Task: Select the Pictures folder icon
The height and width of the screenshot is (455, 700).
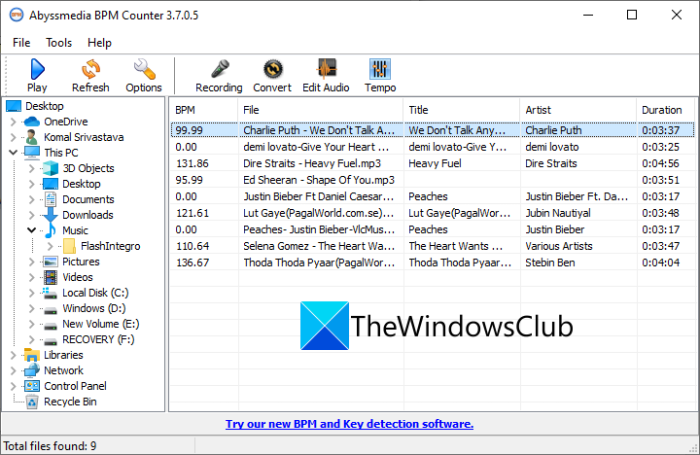Action: [50, 262]
